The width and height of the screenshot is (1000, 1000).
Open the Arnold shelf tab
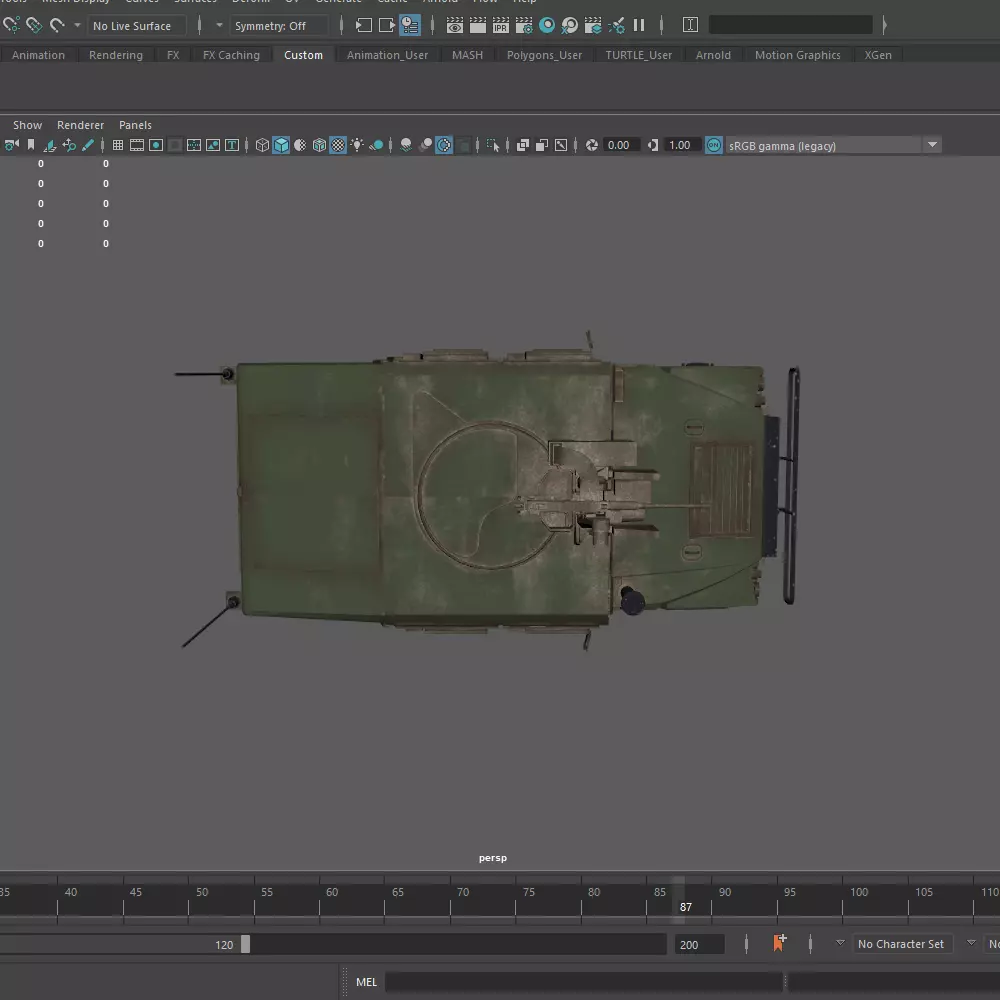[x=713, y=55]
